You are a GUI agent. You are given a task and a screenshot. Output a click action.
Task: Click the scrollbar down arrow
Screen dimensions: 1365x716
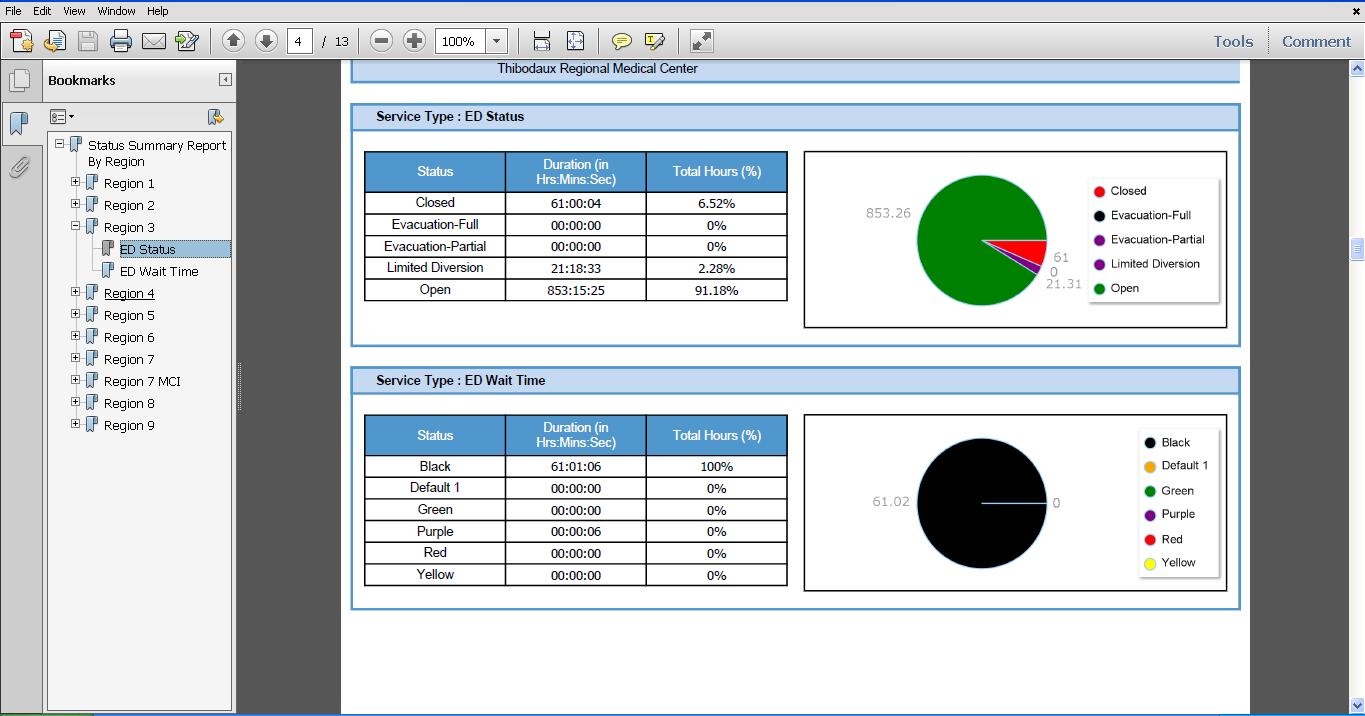point(1357,706)
